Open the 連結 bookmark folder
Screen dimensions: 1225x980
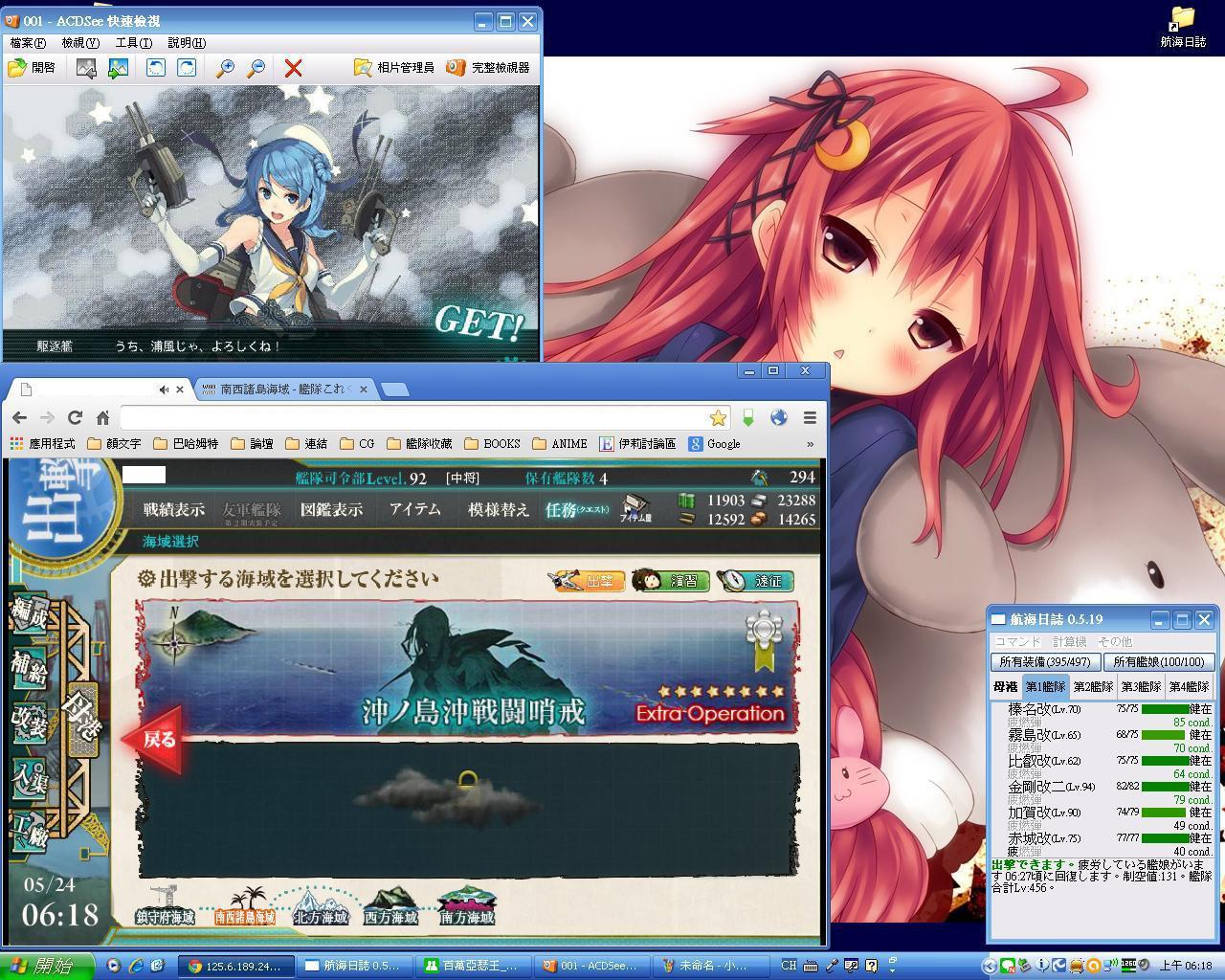click(x=306, y=444)
